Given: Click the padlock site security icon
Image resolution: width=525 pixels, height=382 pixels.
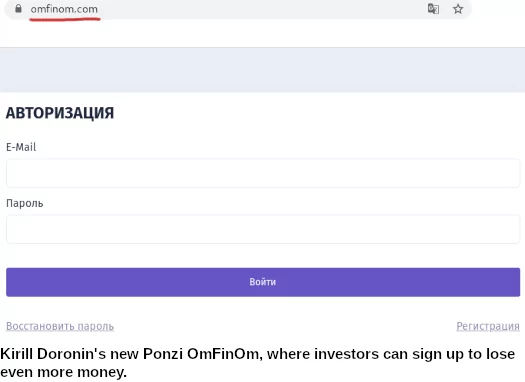Looking at the screenshot, I should click(x=18, y=8).
